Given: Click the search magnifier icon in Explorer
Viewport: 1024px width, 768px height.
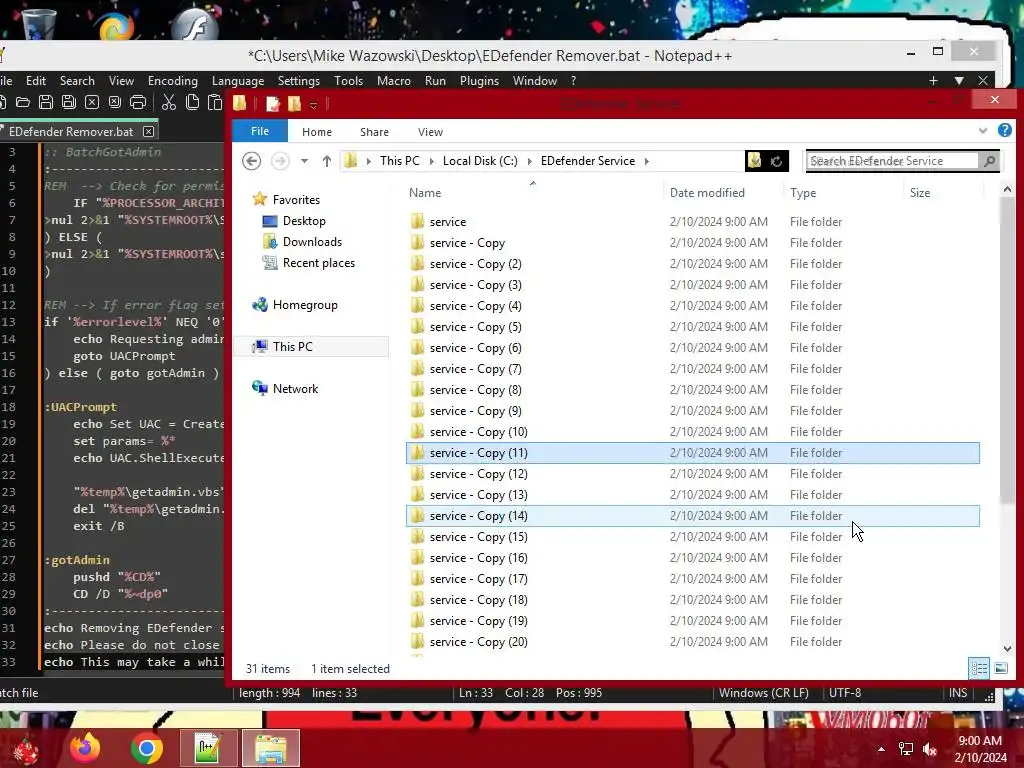Looking at the screenshot, I should pyautogui.click(x=989, y=161).
